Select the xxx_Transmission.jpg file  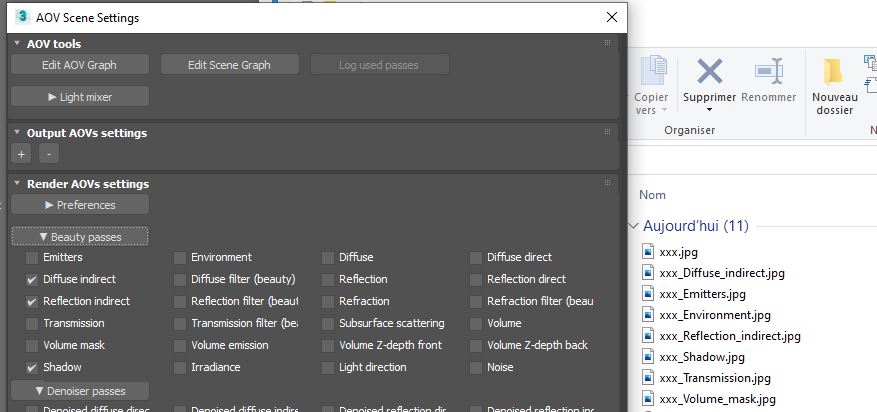click(714, 378)
